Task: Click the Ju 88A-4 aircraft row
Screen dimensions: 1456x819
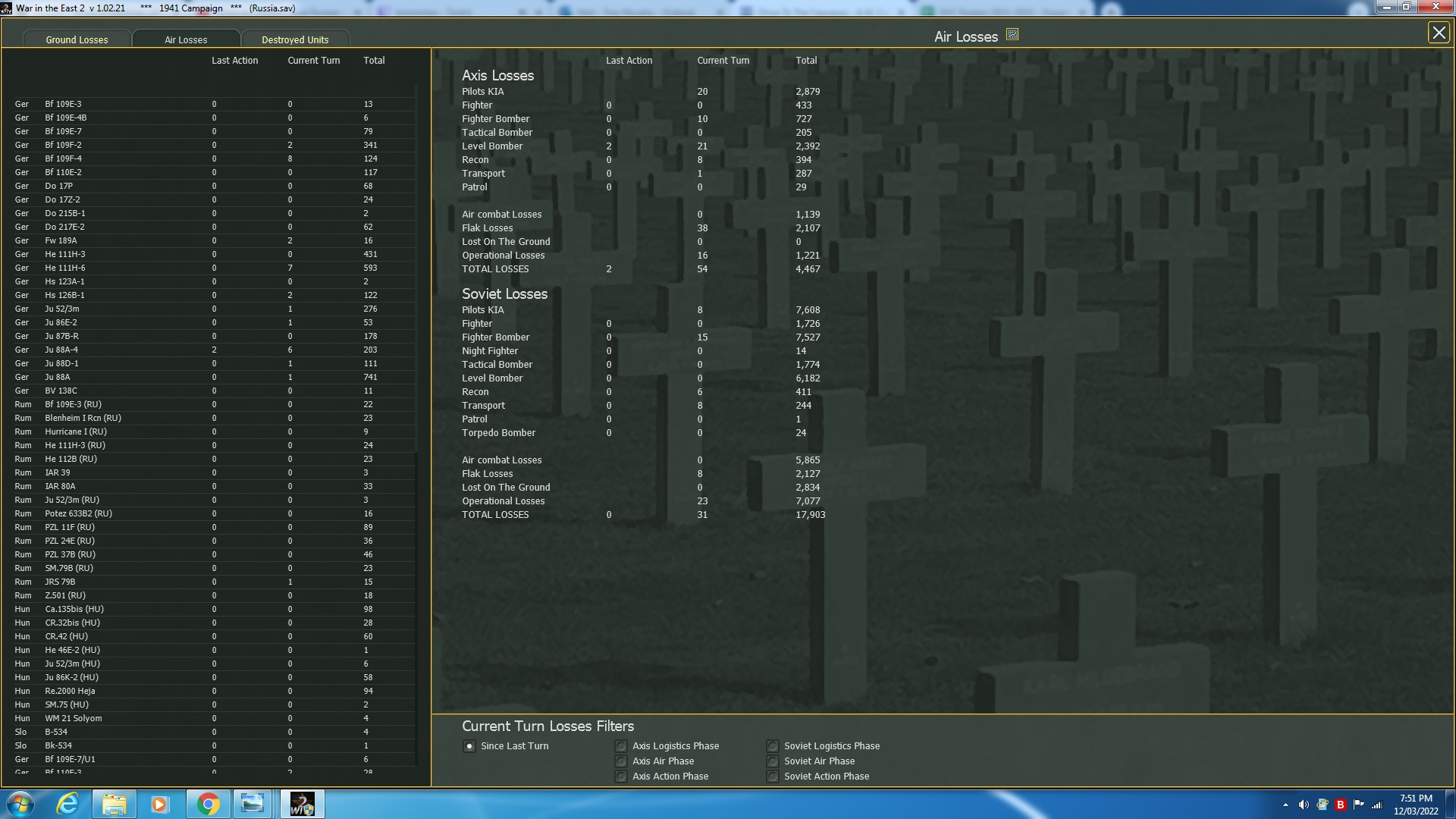Action: tap(215, 350)
